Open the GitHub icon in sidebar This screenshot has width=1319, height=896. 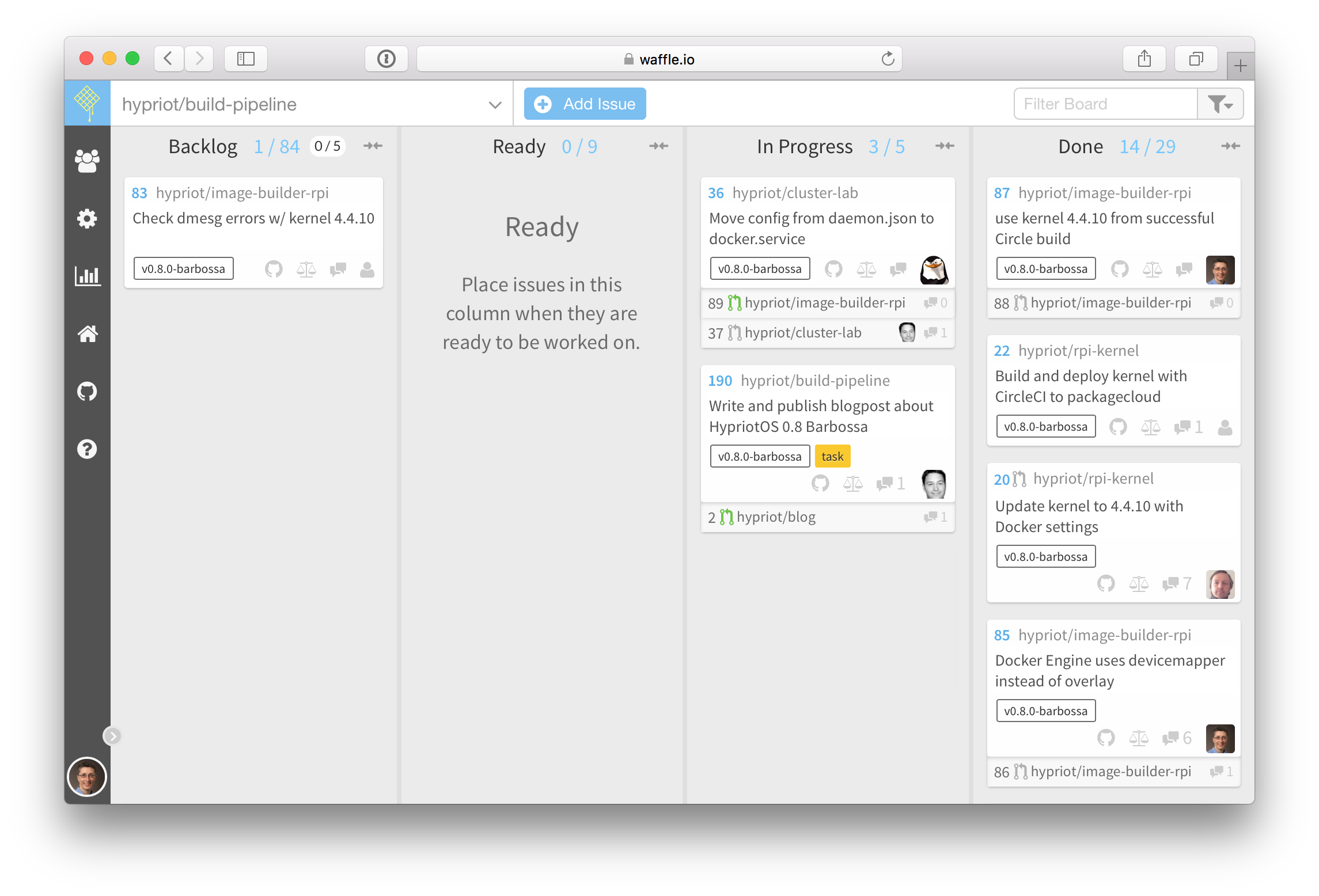(87, 392)
